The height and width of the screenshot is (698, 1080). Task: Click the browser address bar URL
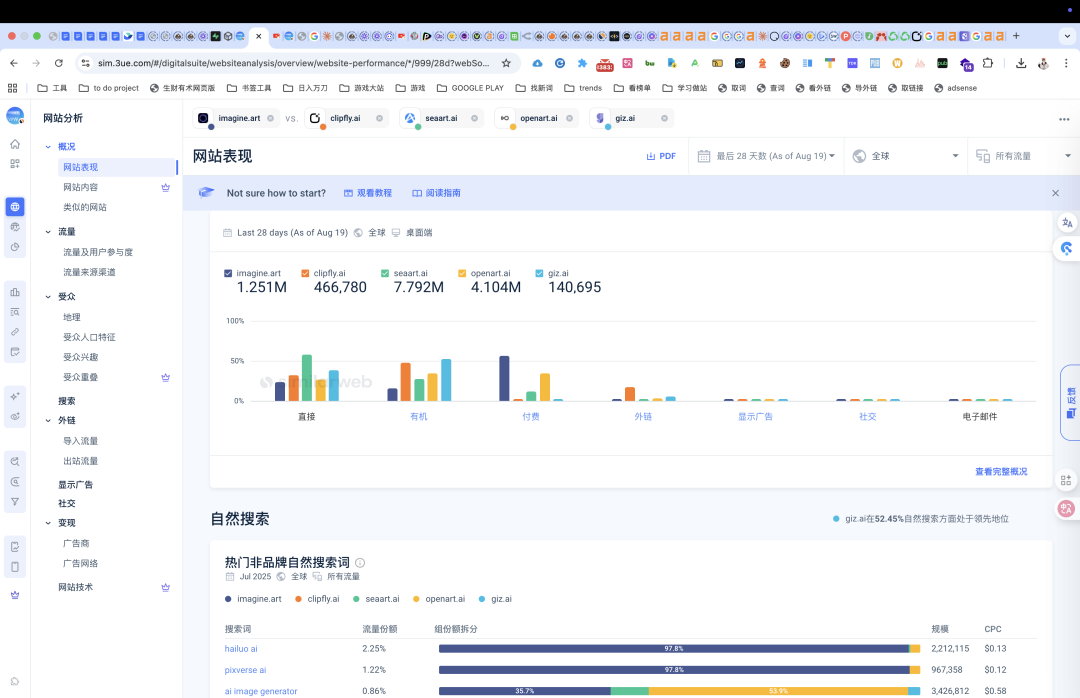coord(293,63)
